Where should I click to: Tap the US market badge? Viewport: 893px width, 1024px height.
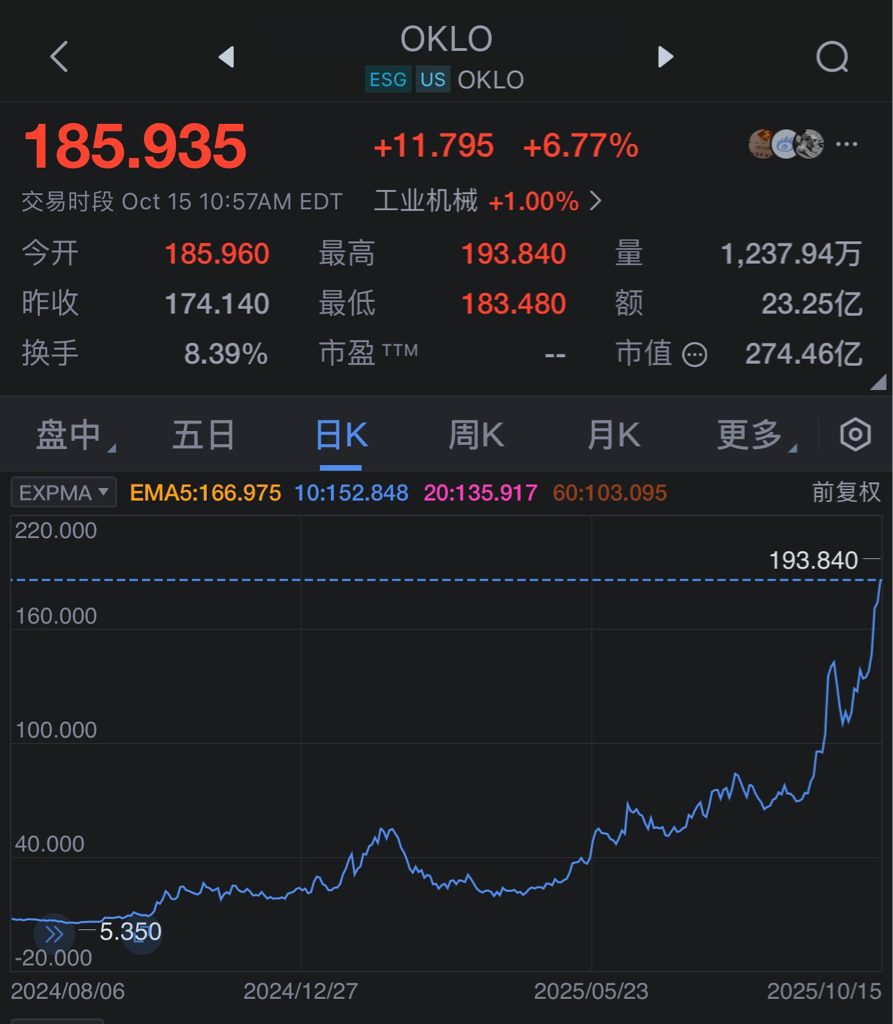point(432,80)
